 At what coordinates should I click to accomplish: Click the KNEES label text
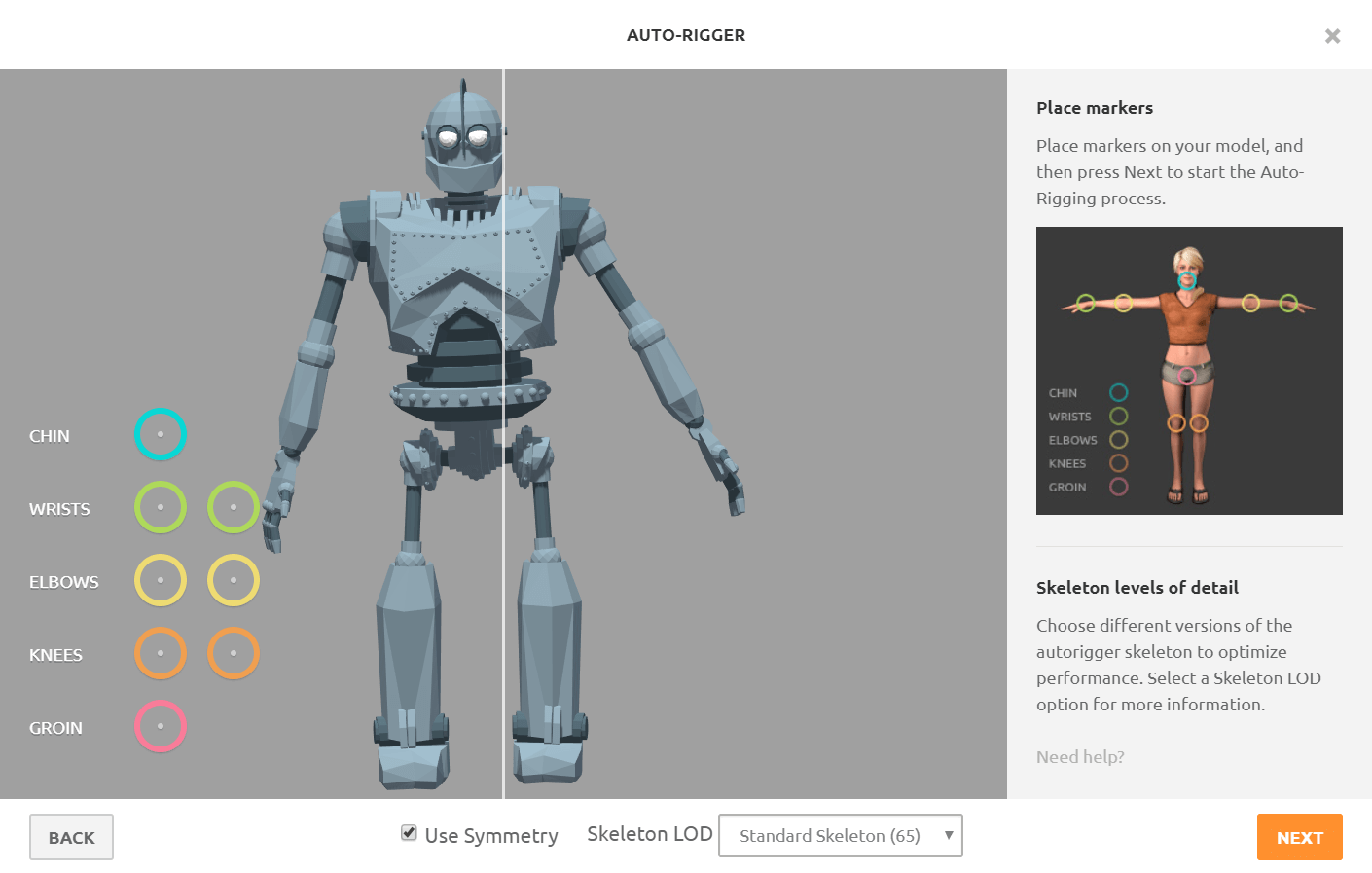(55, 655)
